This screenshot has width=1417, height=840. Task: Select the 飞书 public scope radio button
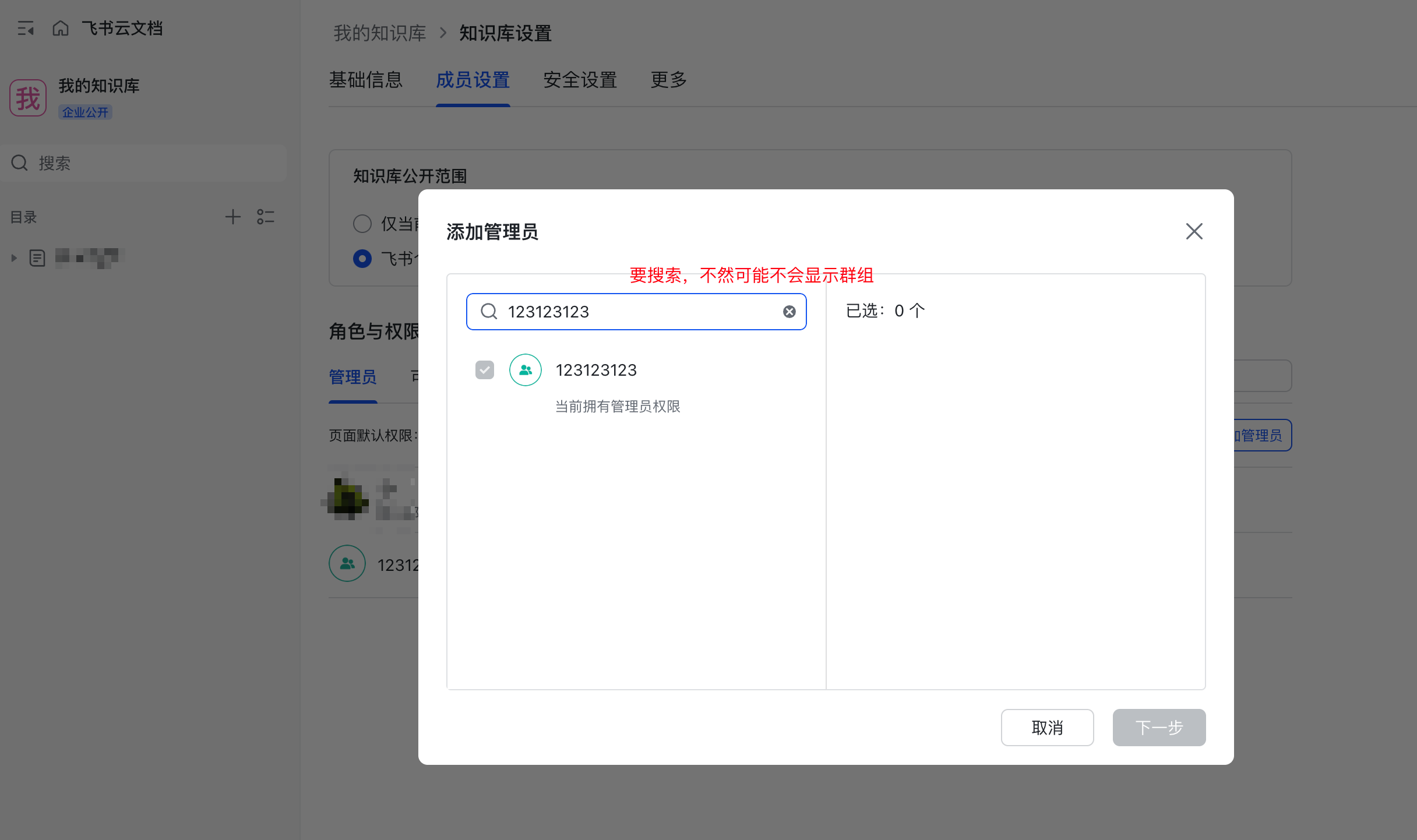coord(362,258)
